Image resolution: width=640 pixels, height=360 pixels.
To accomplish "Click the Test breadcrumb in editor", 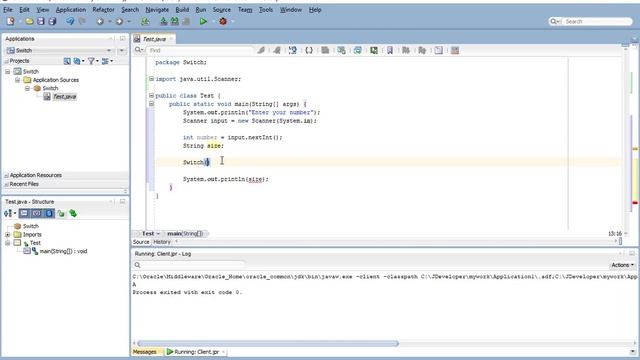I will [x=148, y=233].
